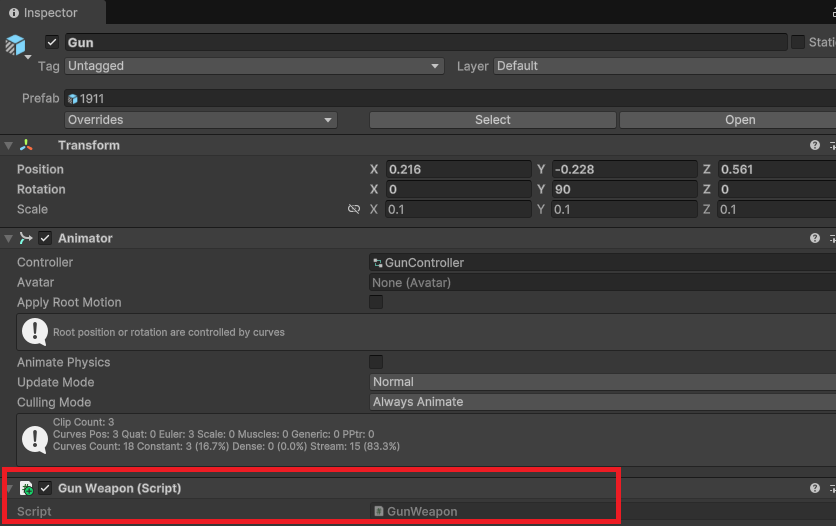Edit Scale X value field
The height and width of the screenshot is (526, 836).
pyautogui.click(x=459, y=209)
